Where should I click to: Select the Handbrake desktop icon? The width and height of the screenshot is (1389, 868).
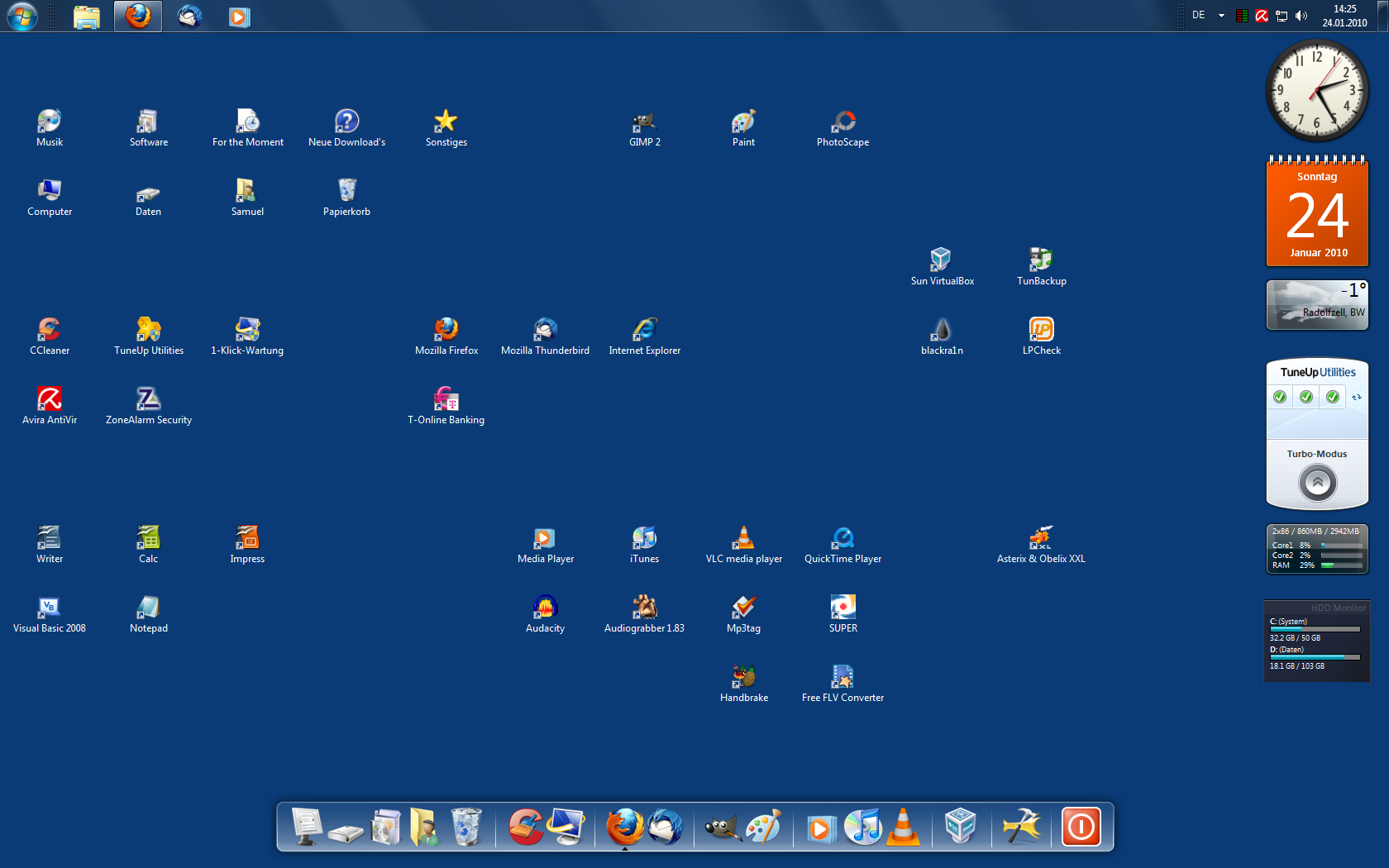tap(744, 684)
